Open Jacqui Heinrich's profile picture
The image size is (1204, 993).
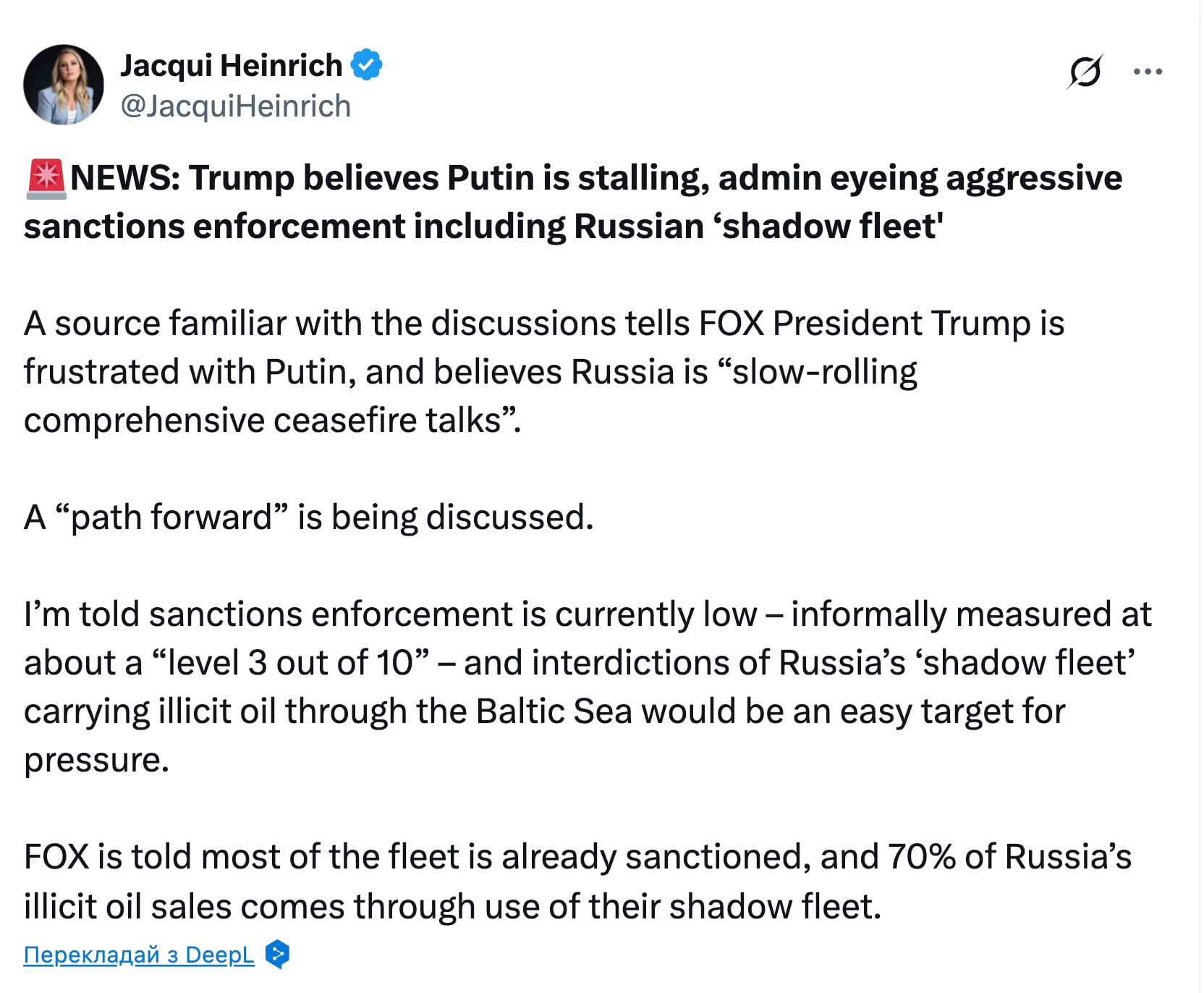pyautogui.click(x=64, y=85)
